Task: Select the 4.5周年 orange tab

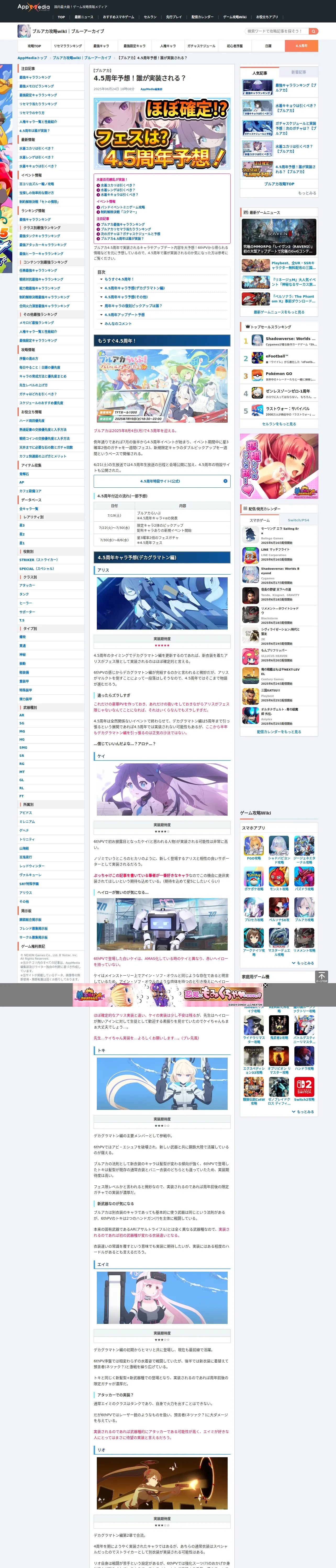Action: (301, 46)
